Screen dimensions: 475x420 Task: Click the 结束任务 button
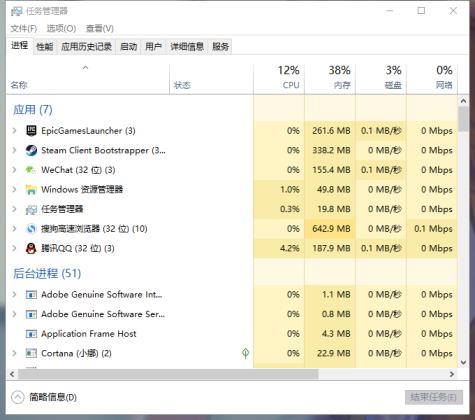(x=434, y=397)
